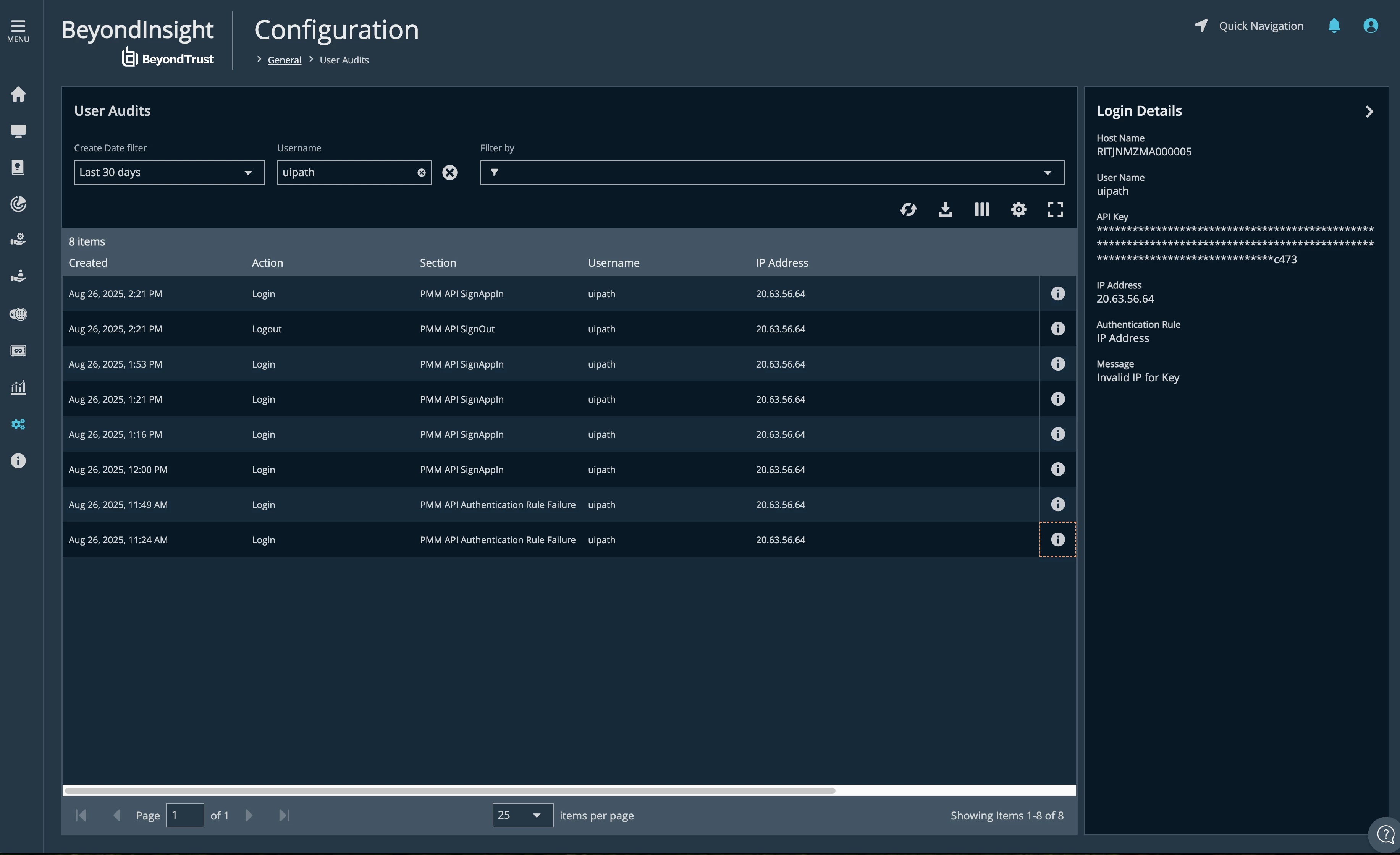Click the General breadcrumb link
1400x855 pixels.
284,60
